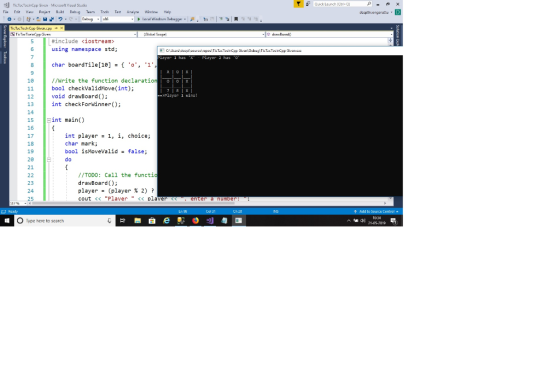Click the Save toolbar icon
560x373 pixels.
pyautogui.click(x=45, y=19)
